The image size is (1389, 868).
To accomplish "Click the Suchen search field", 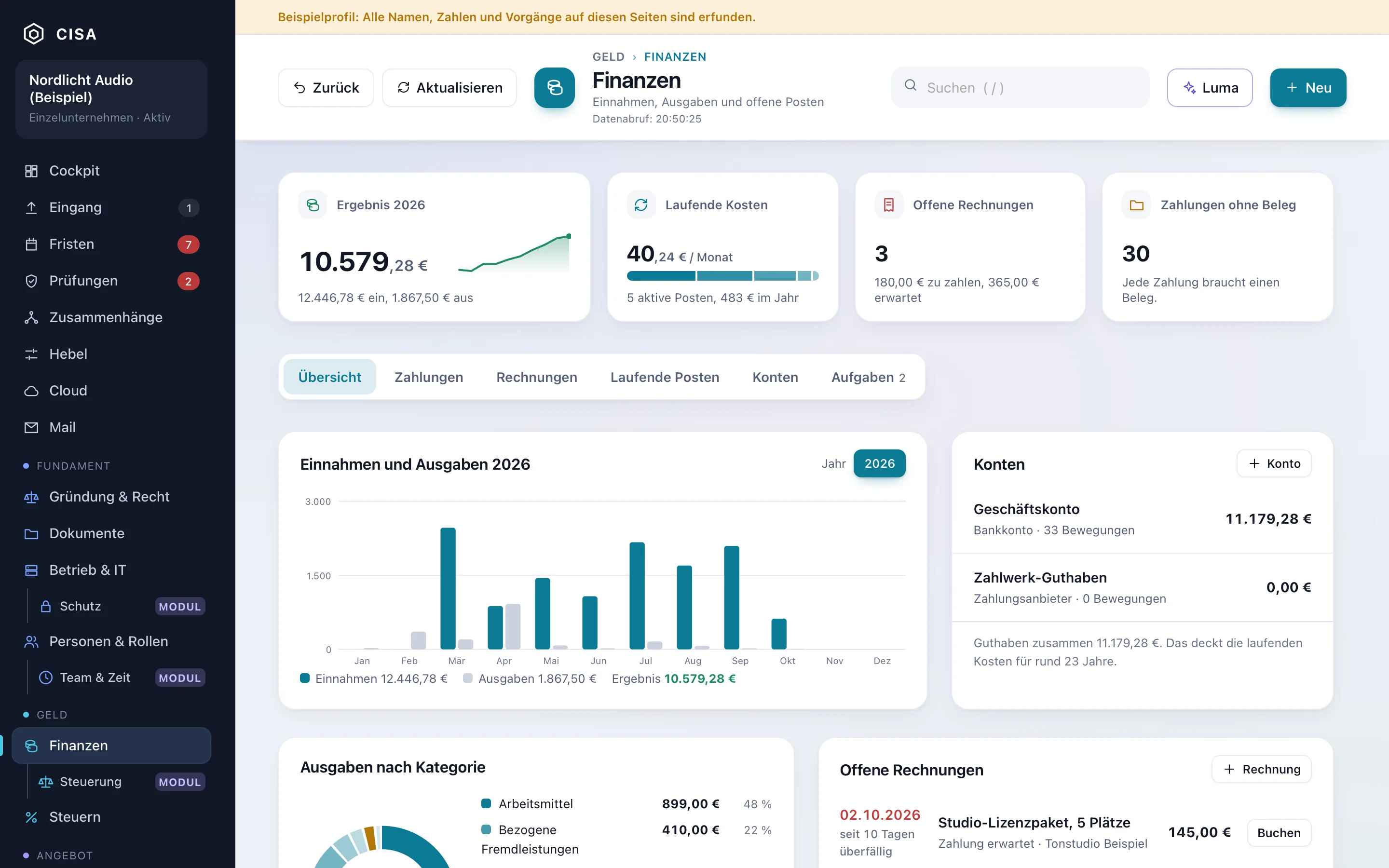I will (x=1021, y=88).
